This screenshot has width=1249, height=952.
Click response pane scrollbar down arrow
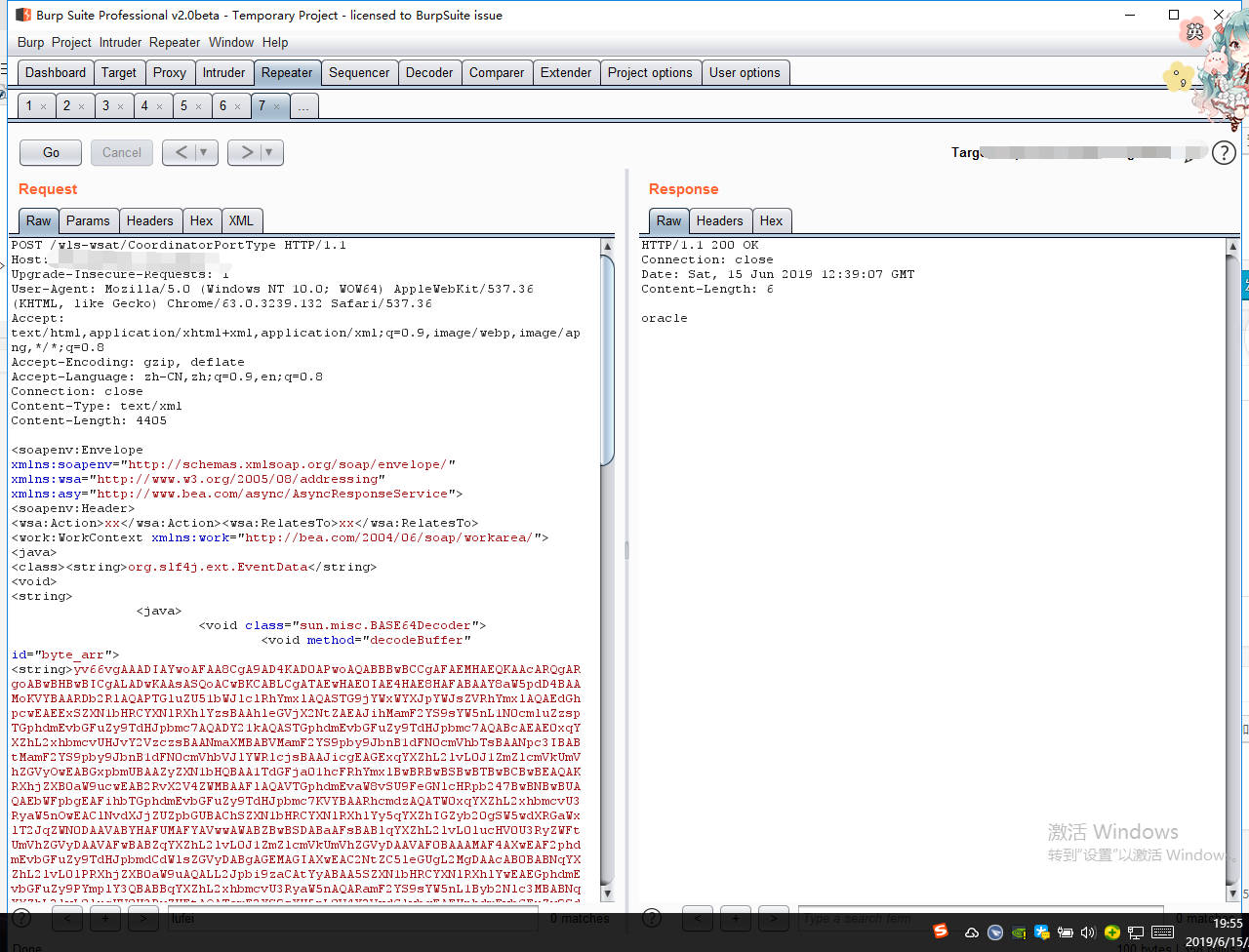click(1231, 893)
